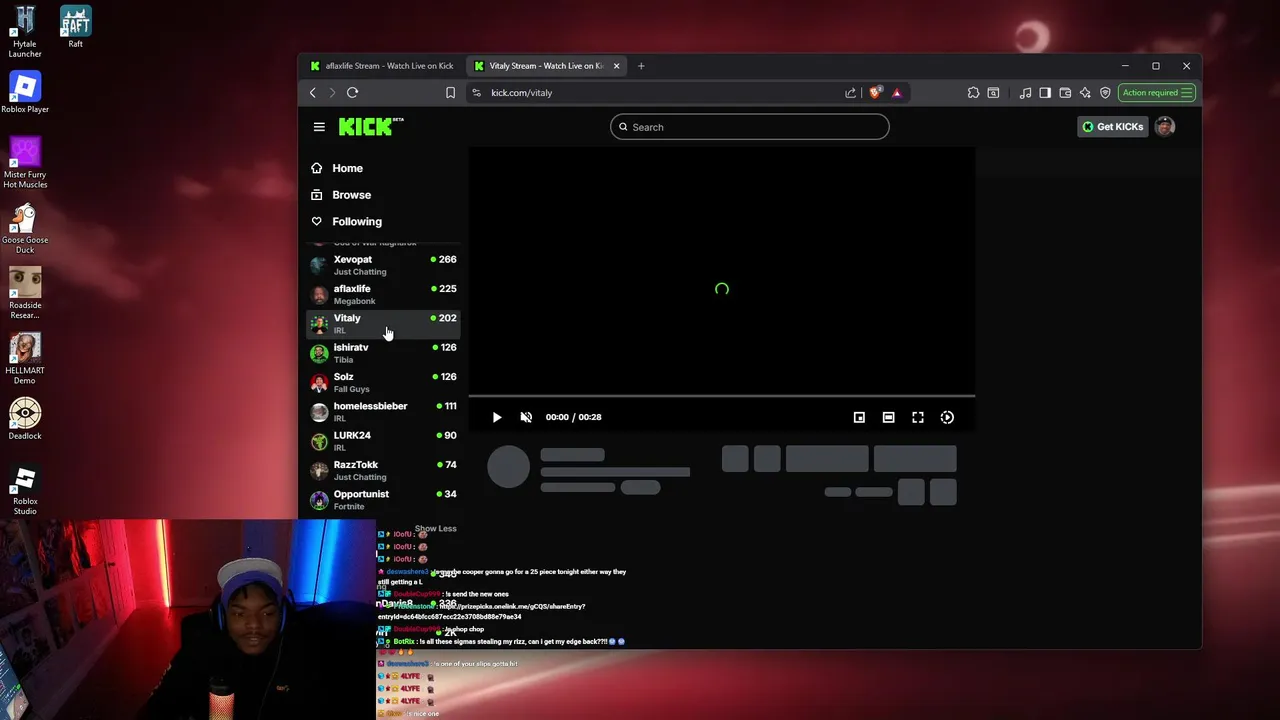Image resolution: width=1280 pixels, height=720 pixels.
Task: Open ishiratv channel in sidebar
Action: [383, 353]
